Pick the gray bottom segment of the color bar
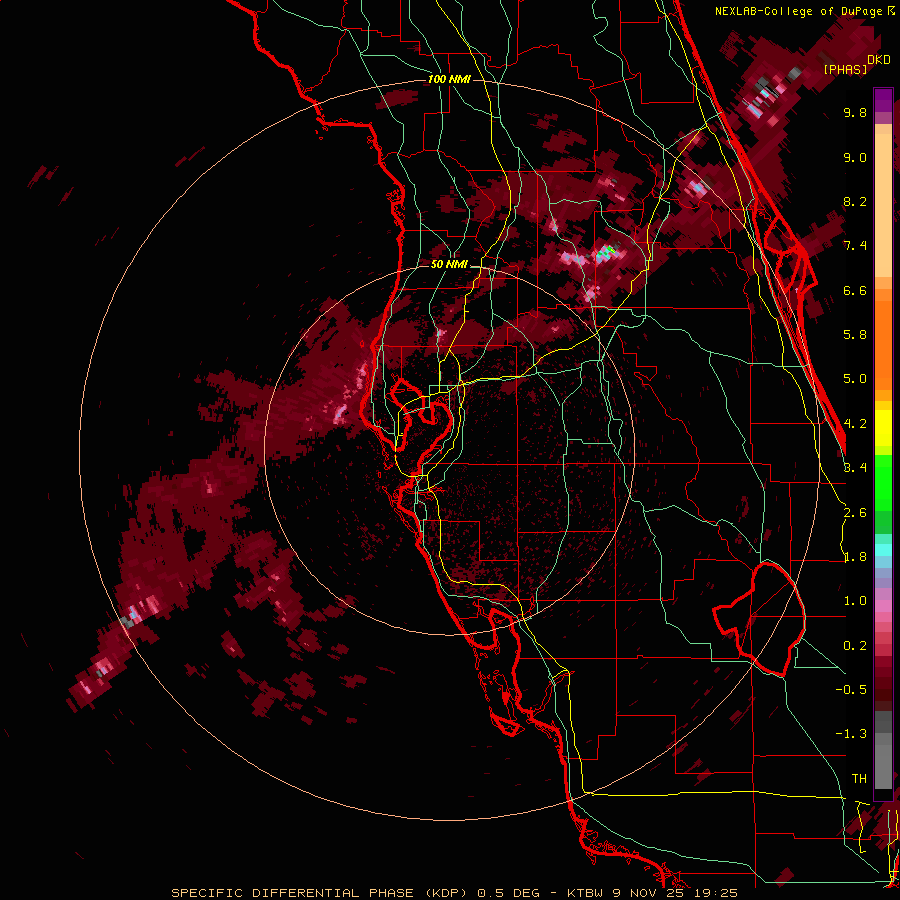This screenshot has width=900, height=900. click(883, 752)
